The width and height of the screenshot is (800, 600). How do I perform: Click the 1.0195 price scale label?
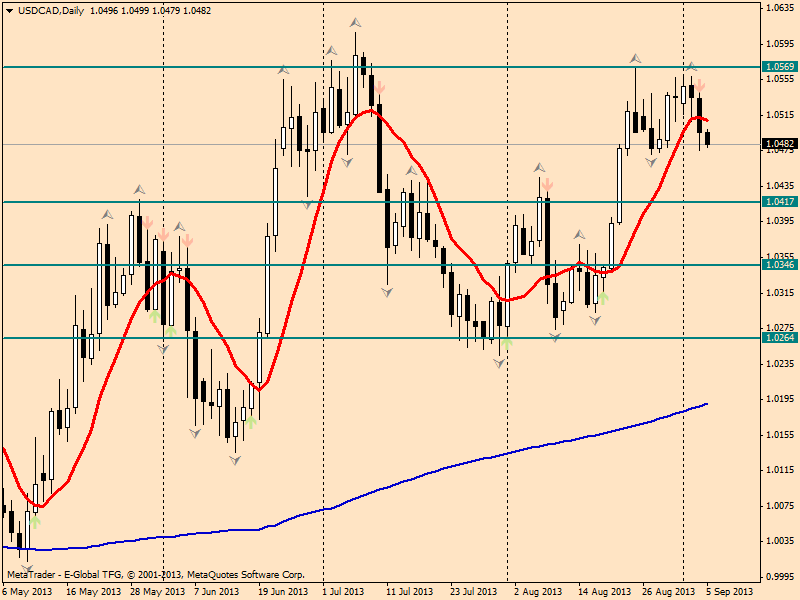pyautogui.click(x=780, y=399)
